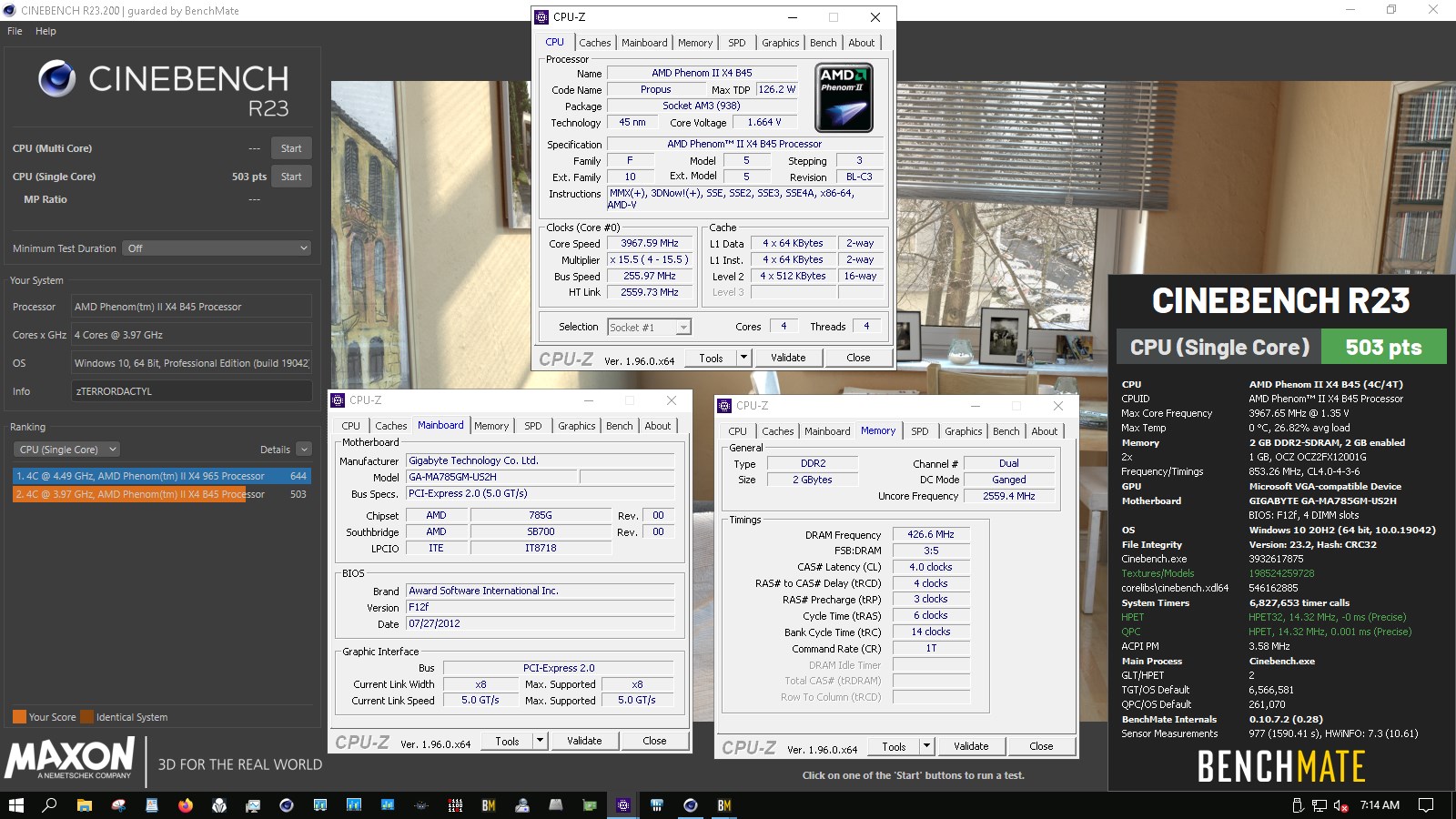The image size is (1456, 819).
Task: Click the Bus Speed 255.97 MHz value
Action: (650, 277)
